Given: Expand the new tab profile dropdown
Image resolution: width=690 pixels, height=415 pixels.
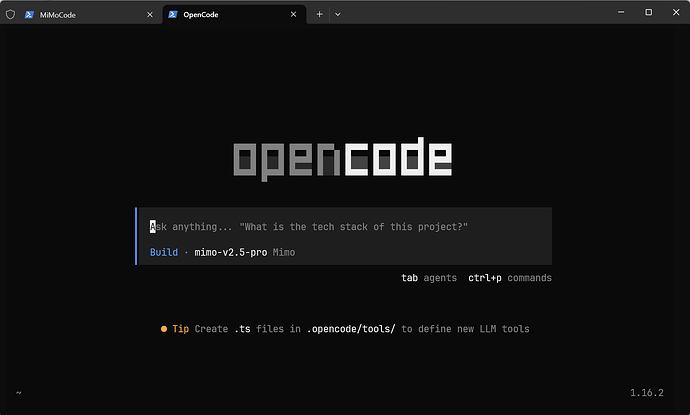Looking at the screenshot, I should pyautogui.click(x=338, y=15).
